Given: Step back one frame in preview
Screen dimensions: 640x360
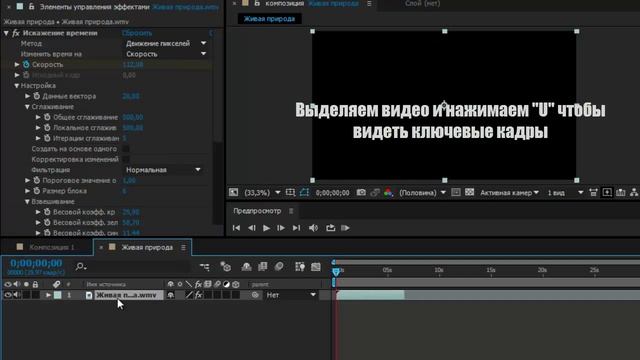Looking at the screenshot, I should coord(252,228).
